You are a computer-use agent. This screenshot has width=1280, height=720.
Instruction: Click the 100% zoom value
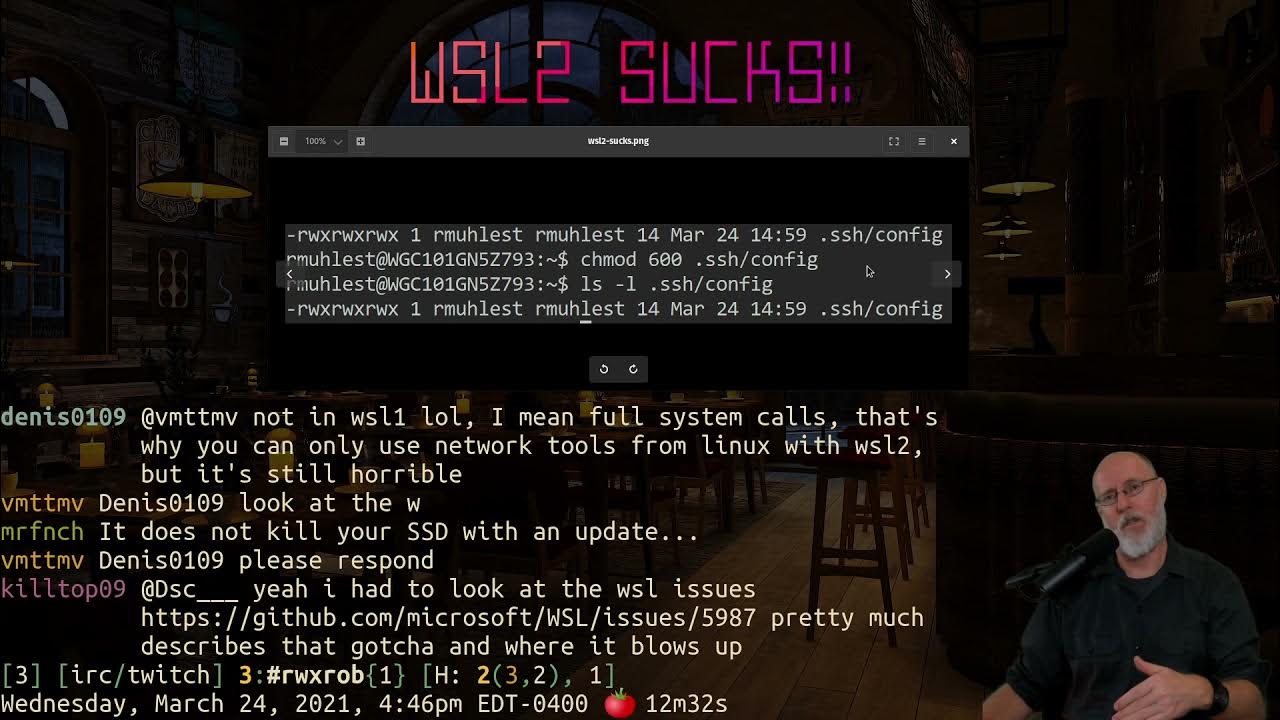pos(315,141)
